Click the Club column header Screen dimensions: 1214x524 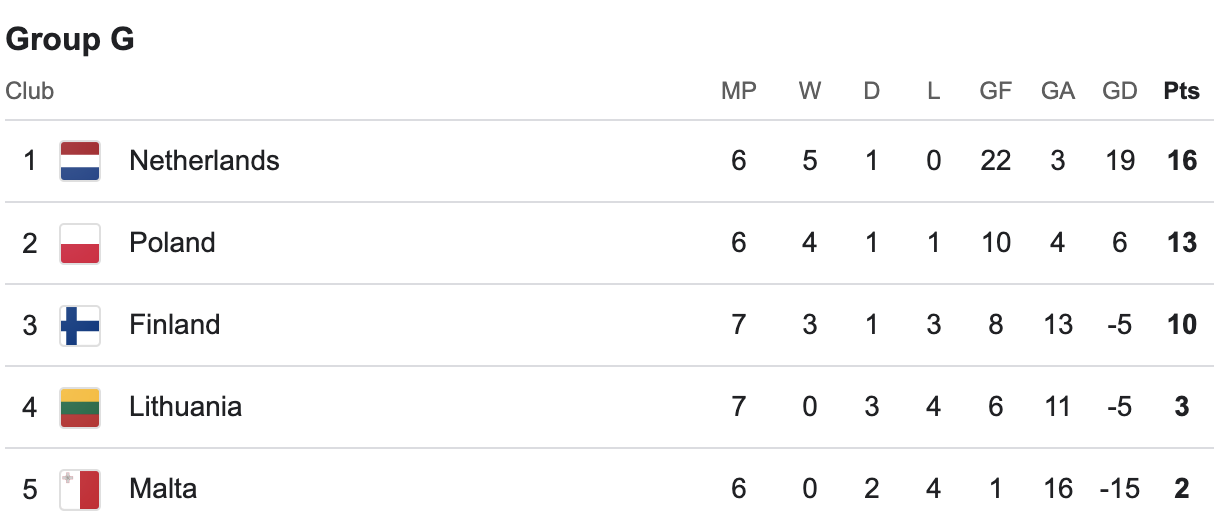point(30,92)
